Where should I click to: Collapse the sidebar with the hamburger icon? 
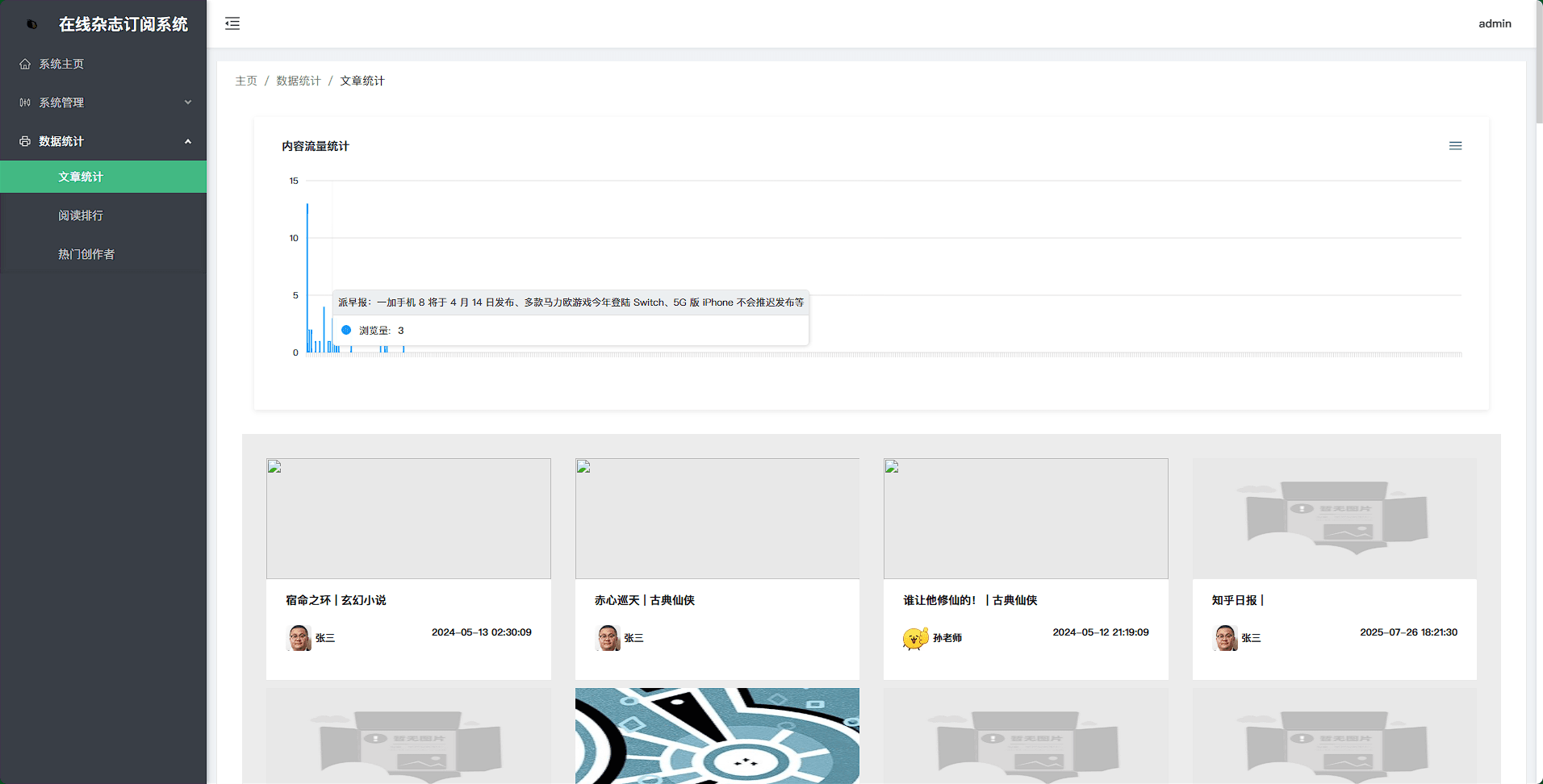(x=232, y=23)
